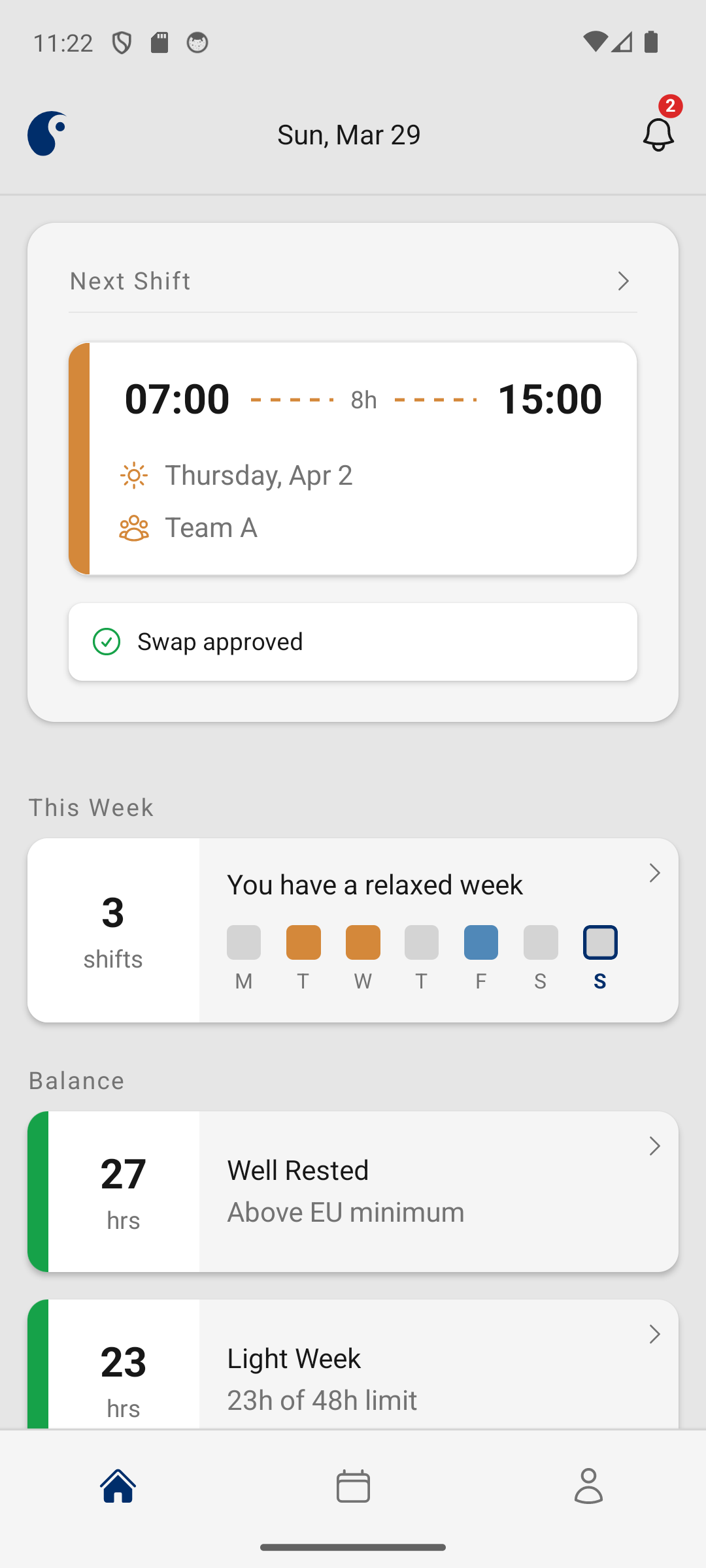Select the blue Friday shift square
The image size is (706, 1568).
click(x=481, y=943)
